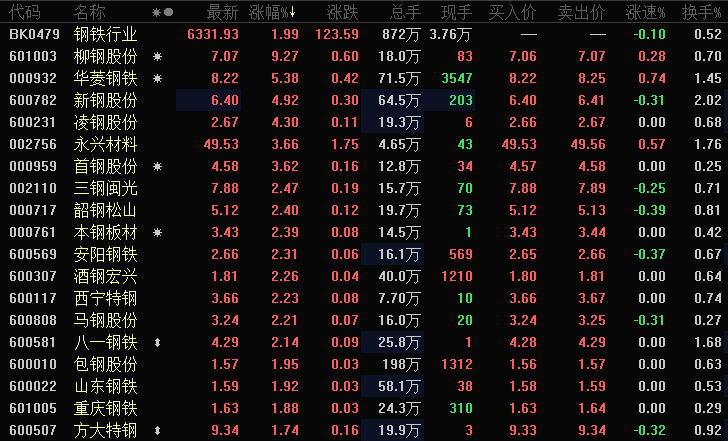Click the 198万 volume of 包钢股份
Viewport: 728px width, 441px height.
(401, 364)
